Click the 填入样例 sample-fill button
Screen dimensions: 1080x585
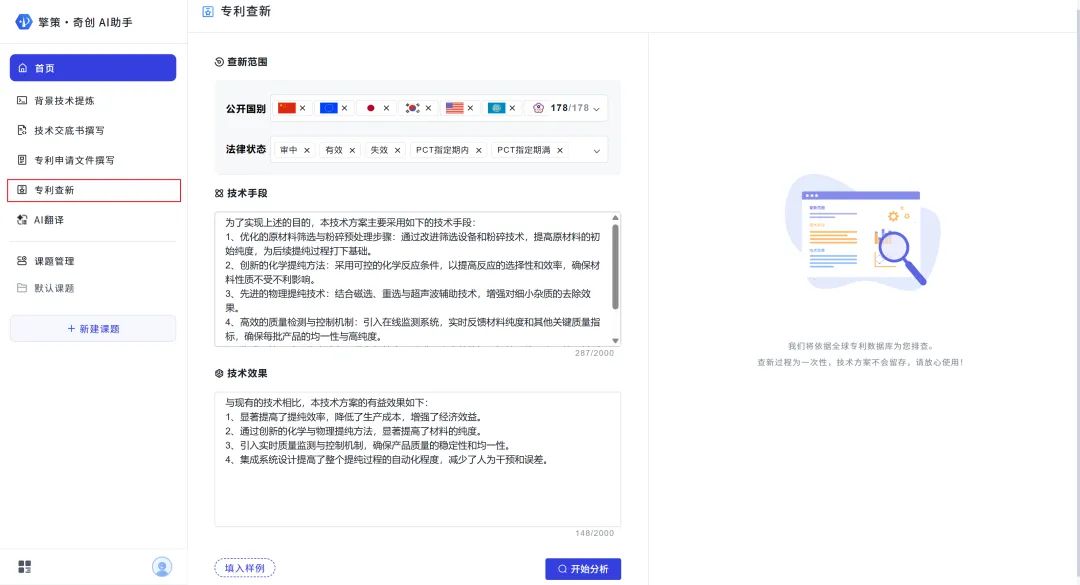pos(243,568)
